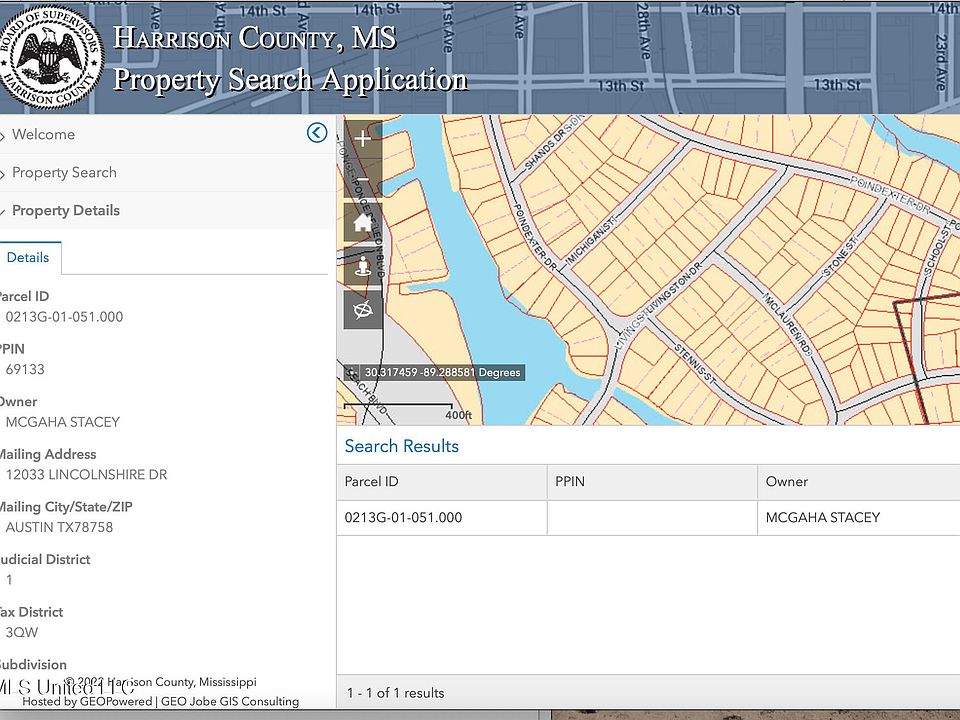Select the Details tab

point(28,257)
